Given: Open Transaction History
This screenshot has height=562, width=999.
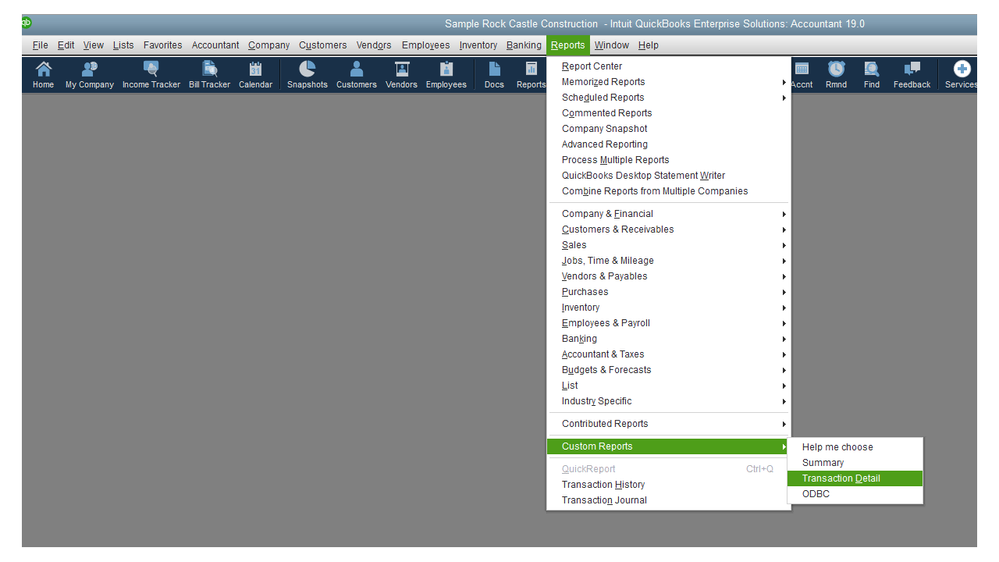Looking at the screenshot, I should coord(669,485).
